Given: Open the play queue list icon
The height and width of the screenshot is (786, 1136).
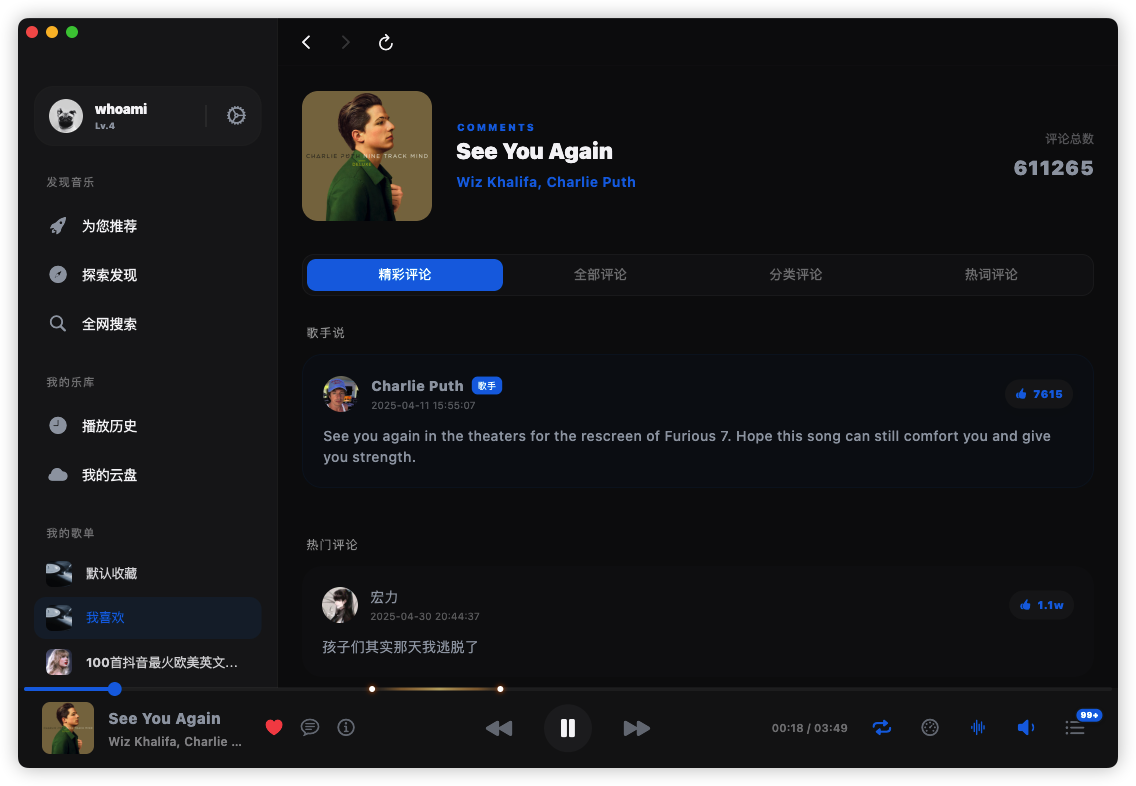Looking at the screenshot, I should point(1074,728).
